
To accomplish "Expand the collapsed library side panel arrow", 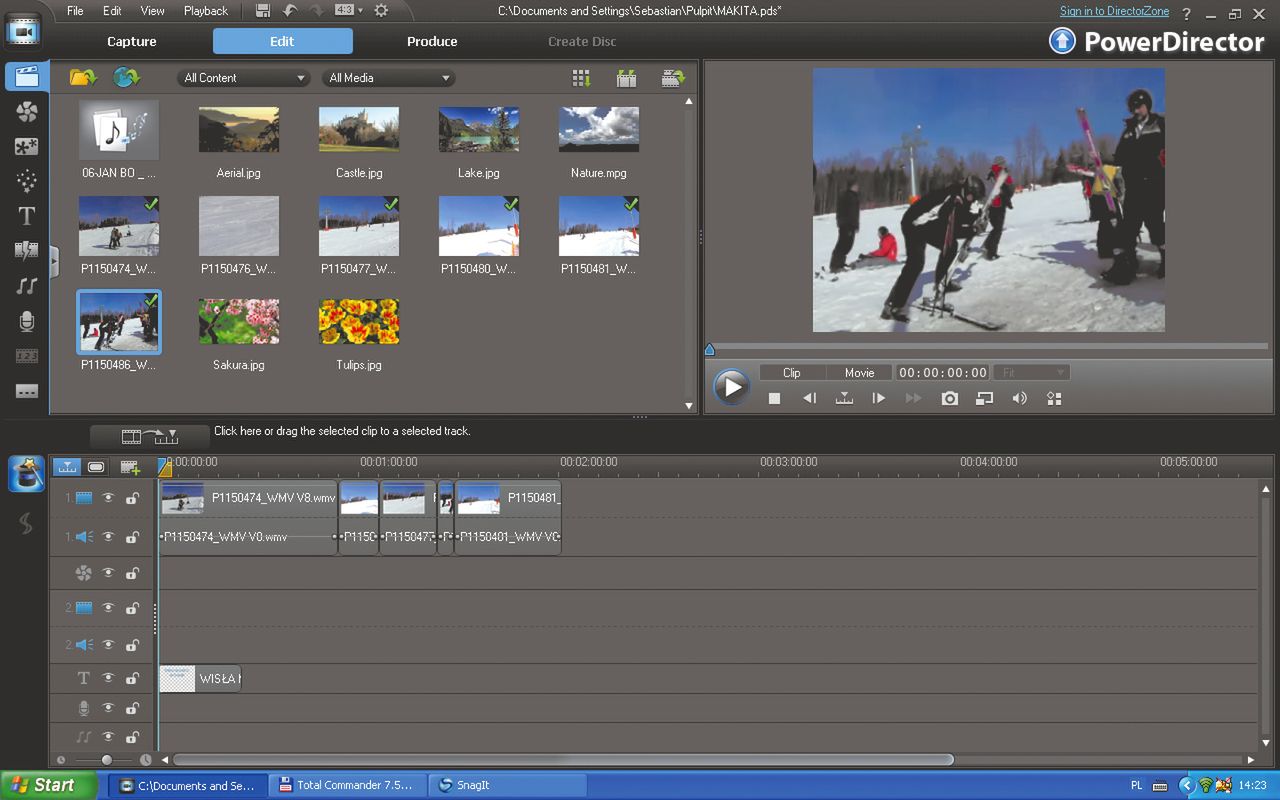I will tap(54, 262).
